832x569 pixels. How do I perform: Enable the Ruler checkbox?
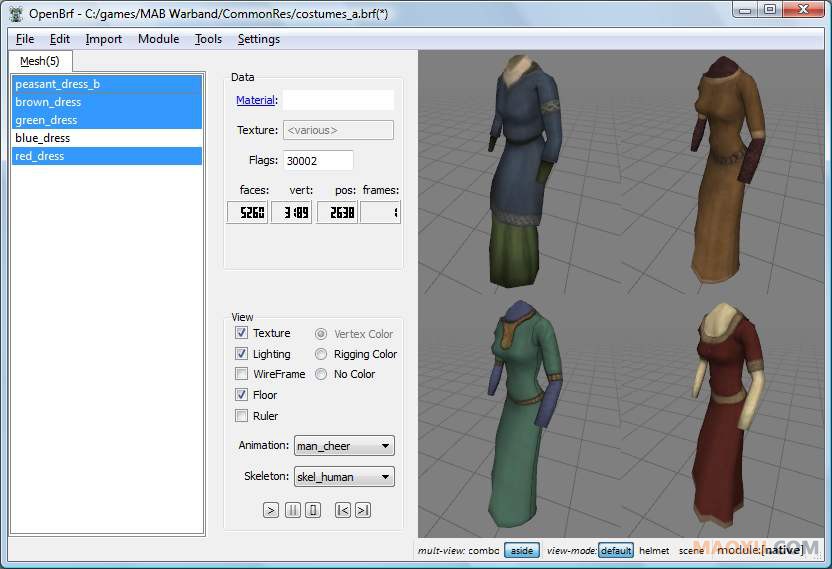coord(241,416)
